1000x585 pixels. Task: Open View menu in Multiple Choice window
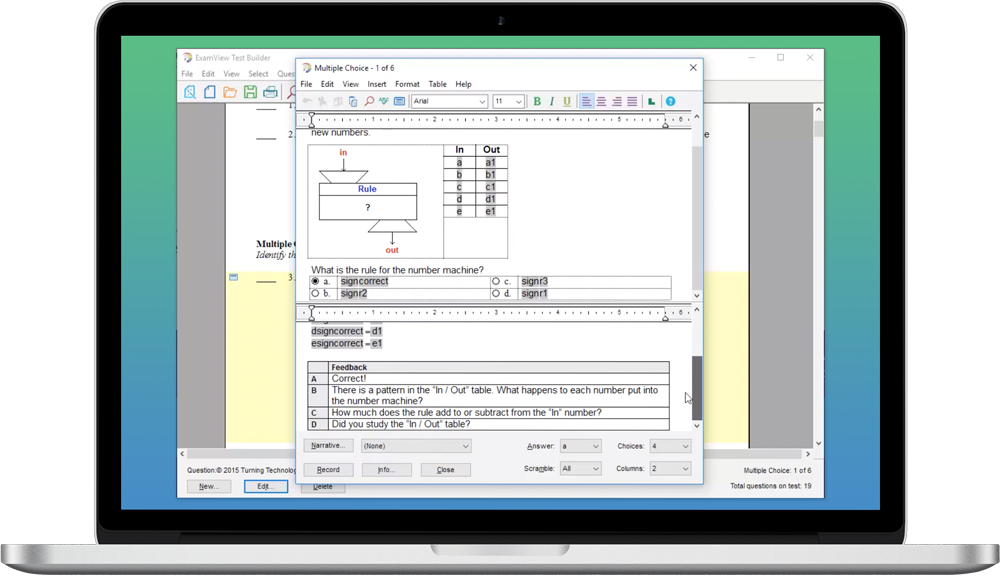(x=351, y=84)
